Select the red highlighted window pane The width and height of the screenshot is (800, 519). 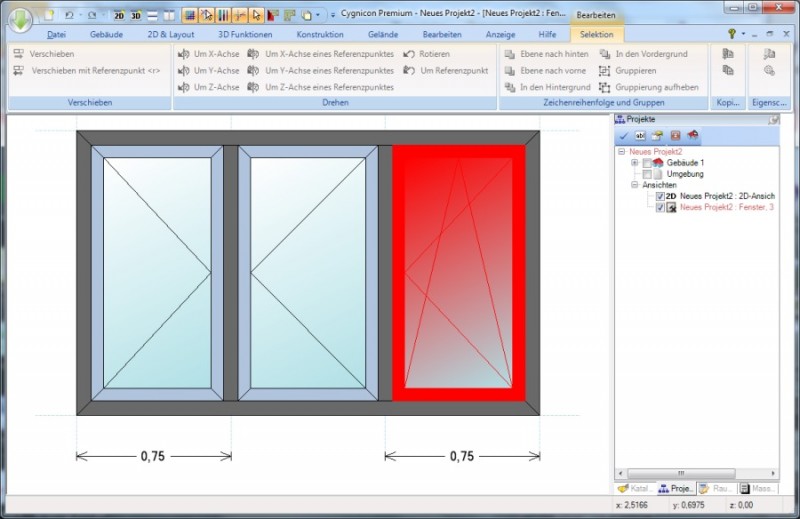click(x=458, y=272)
